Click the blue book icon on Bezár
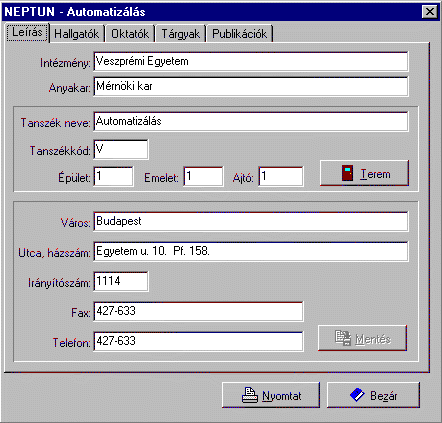Screen dimensions: 442x423 click(358, 395)
